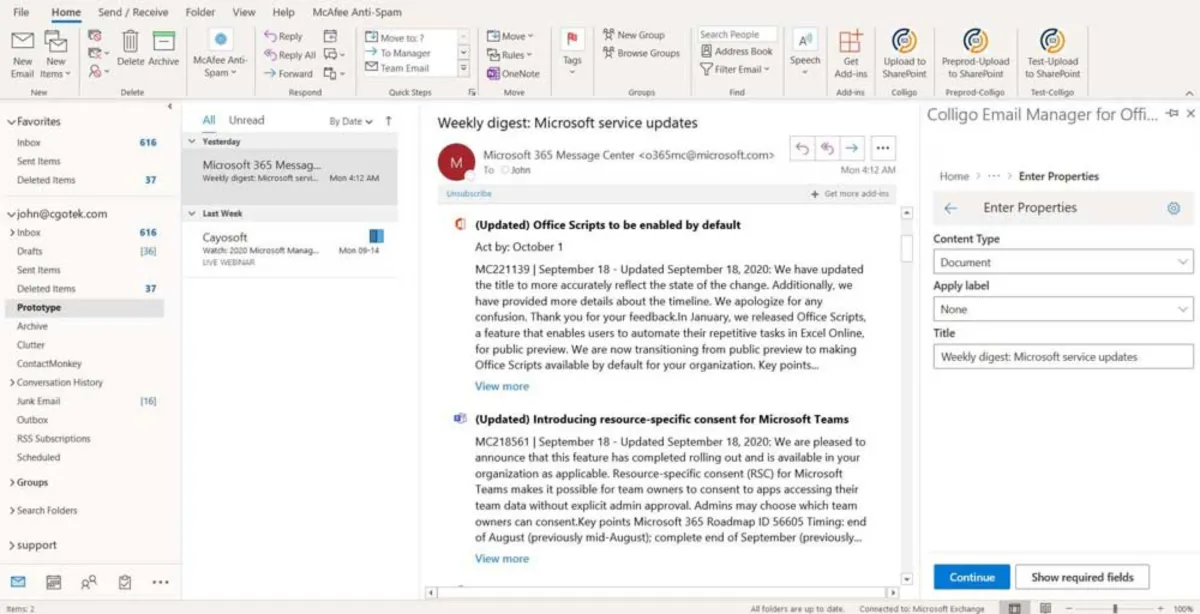
Task: Click 'Get more add-ins' in message header
Action: 850,194
